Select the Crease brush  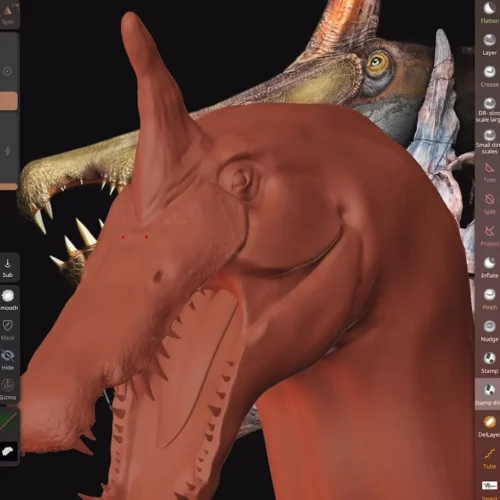click(x=489, y=77)
